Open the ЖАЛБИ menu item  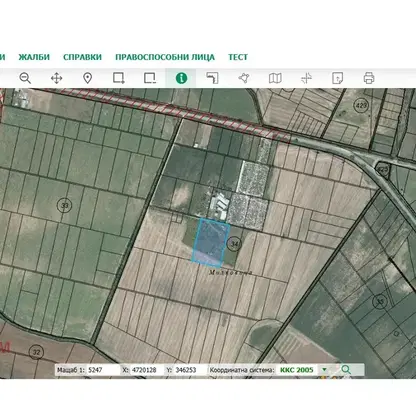tap(34, 57)
